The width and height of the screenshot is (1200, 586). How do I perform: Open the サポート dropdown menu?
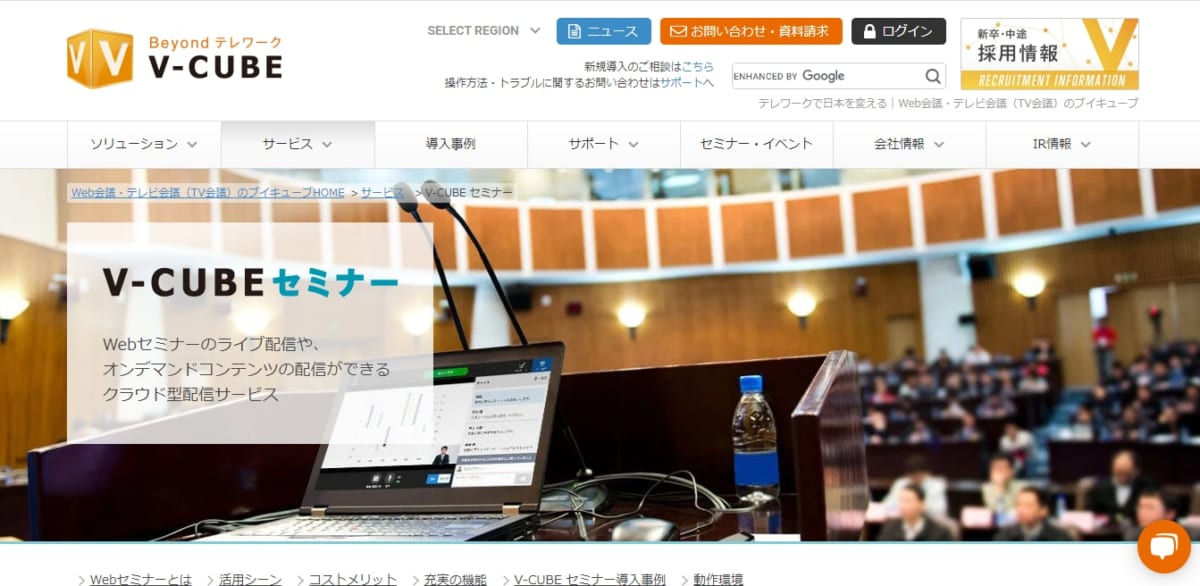click(x=603, y=144)
